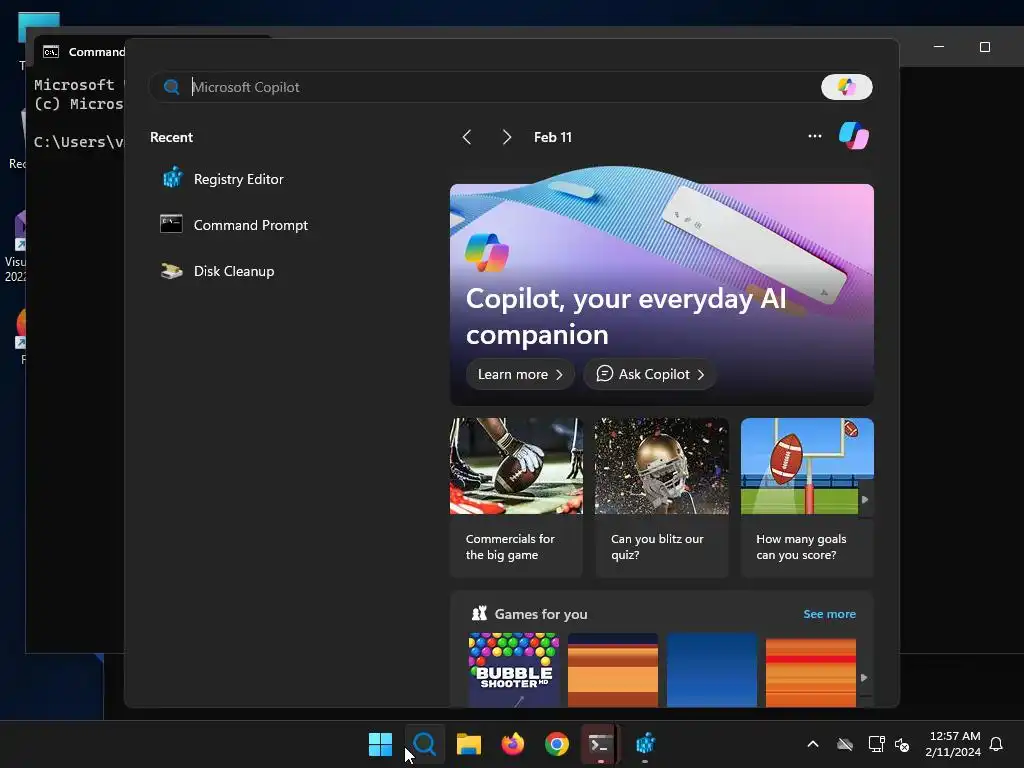Open Registry Editor from Recent list
Viewport: 1024px width, 768px height.
(x=223, y=179)
